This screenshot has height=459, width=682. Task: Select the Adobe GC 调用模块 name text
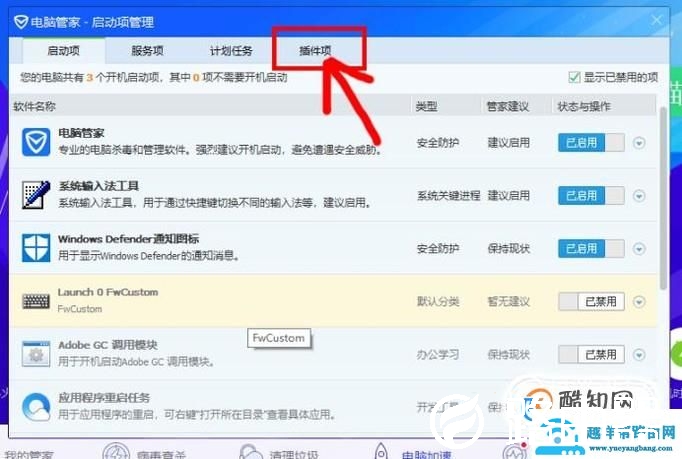(x=108, y=345)
